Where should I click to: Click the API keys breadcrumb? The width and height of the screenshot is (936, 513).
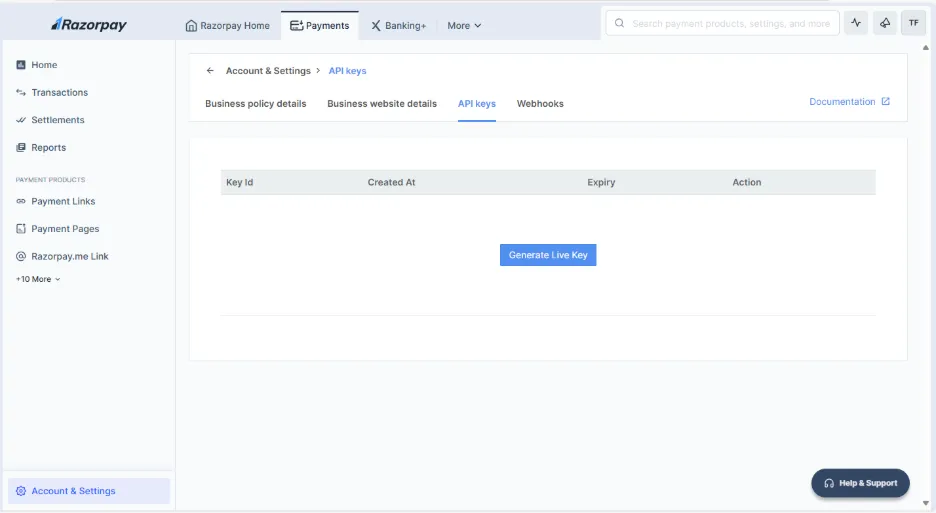click(347, 70)
